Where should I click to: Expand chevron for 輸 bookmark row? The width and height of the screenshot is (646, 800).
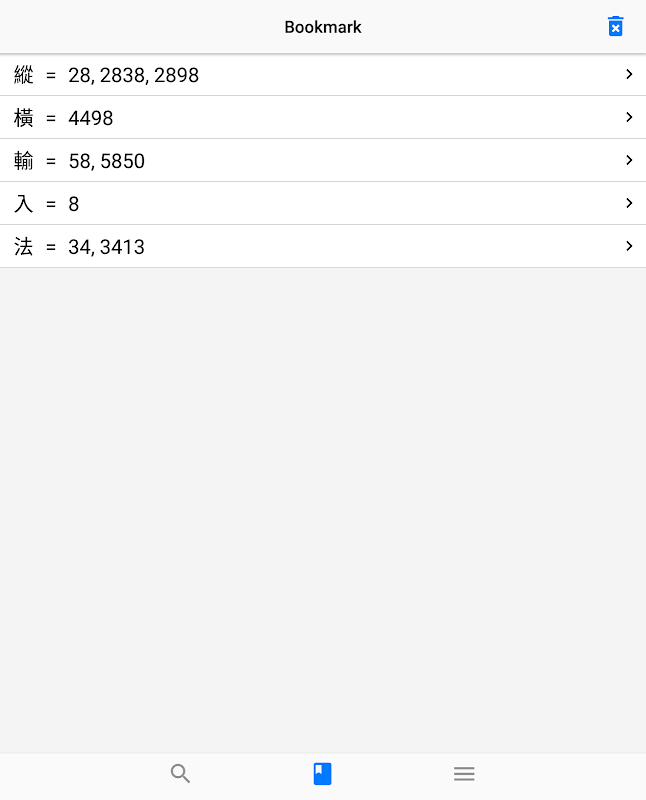coord(629,160)
